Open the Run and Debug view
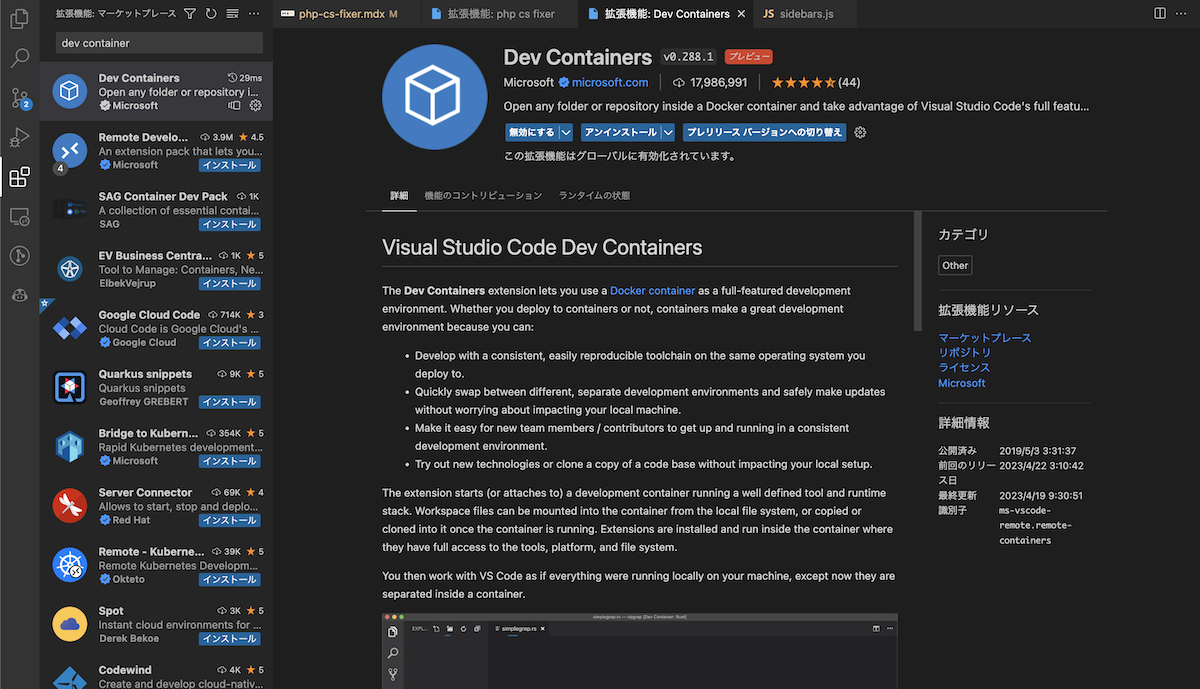This screenshot has width=1200, height=689. [20, 138]
